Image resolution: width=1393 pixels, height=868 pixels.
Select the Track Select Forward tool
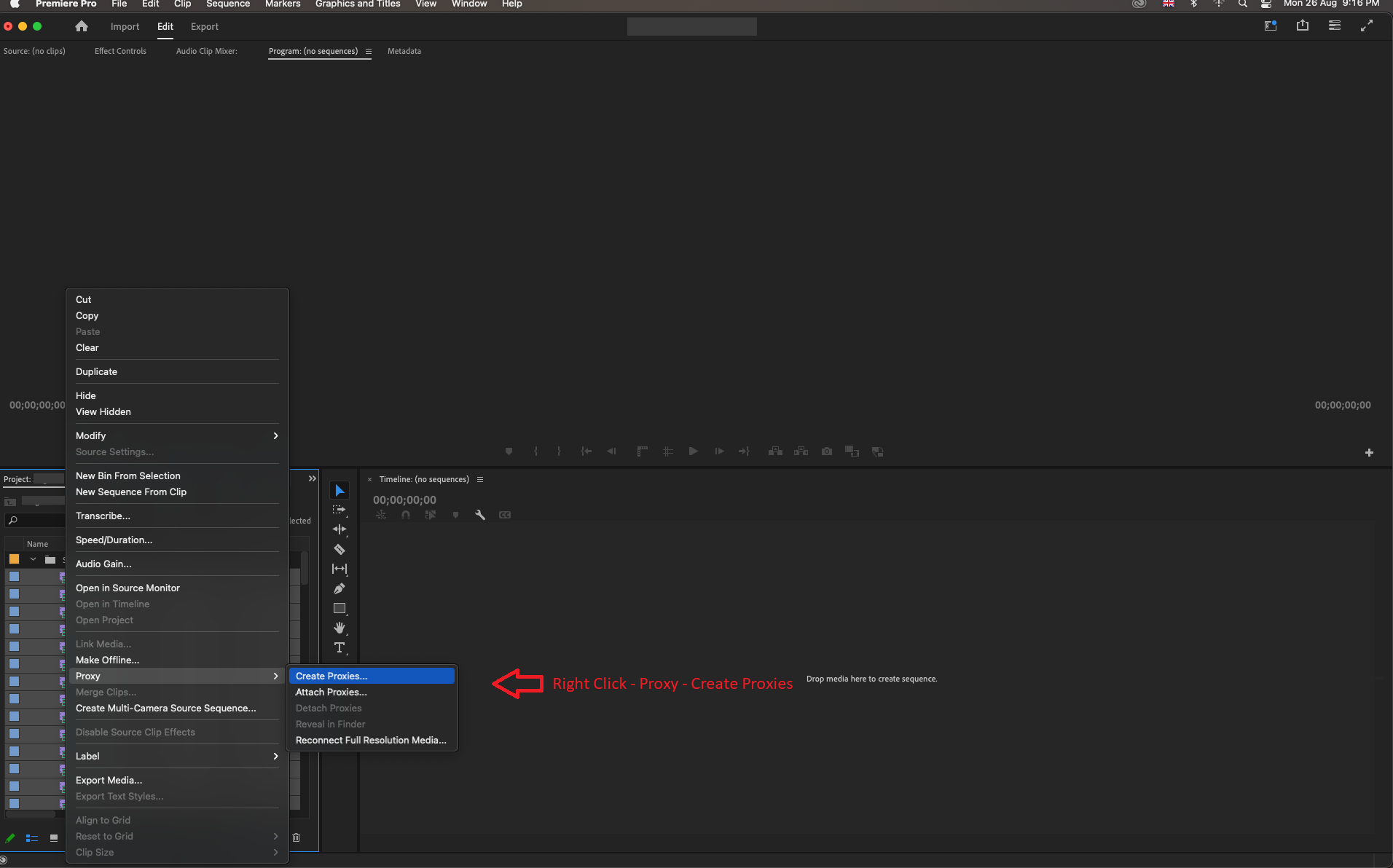coord(340,510)
